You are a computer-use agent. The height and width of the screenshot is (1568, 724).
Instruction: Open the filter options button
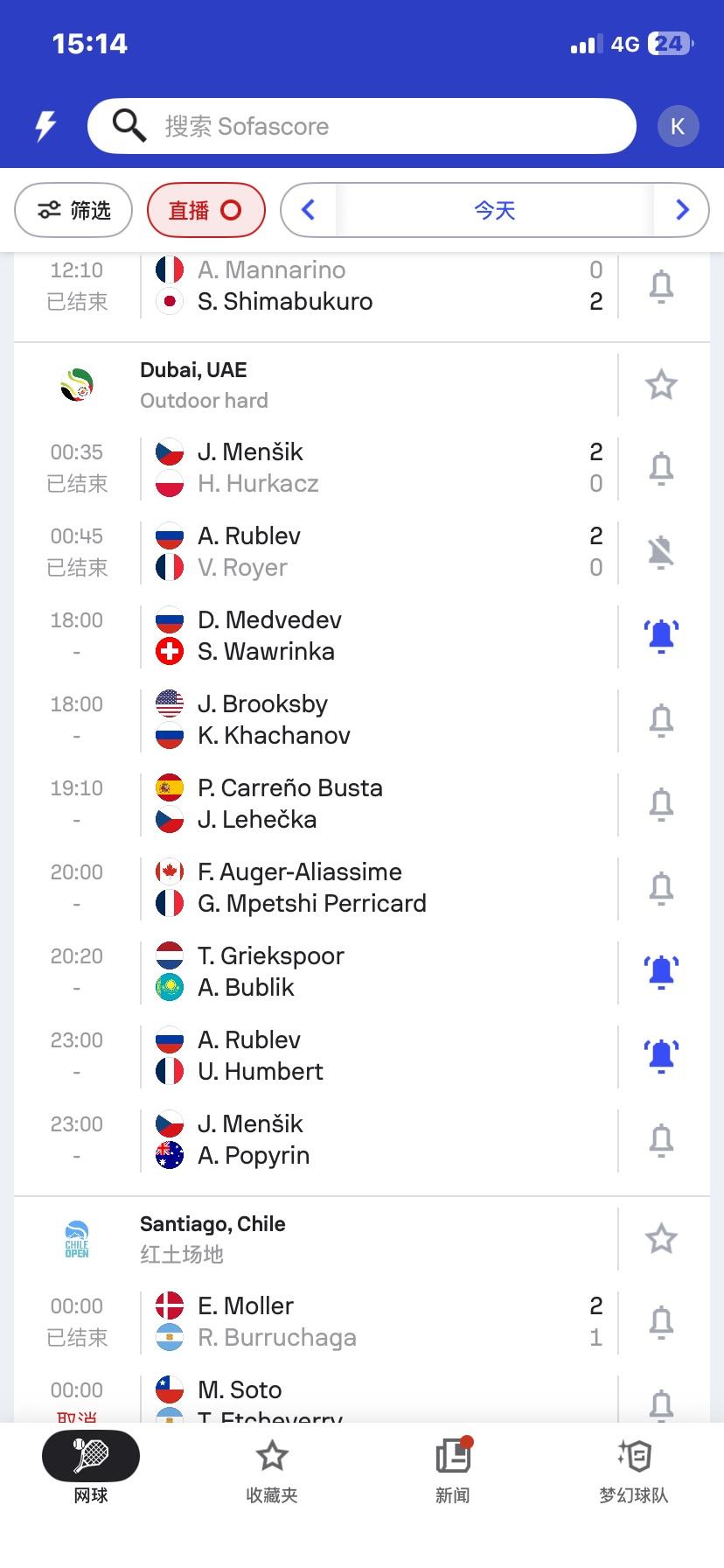tap(73, 210)
